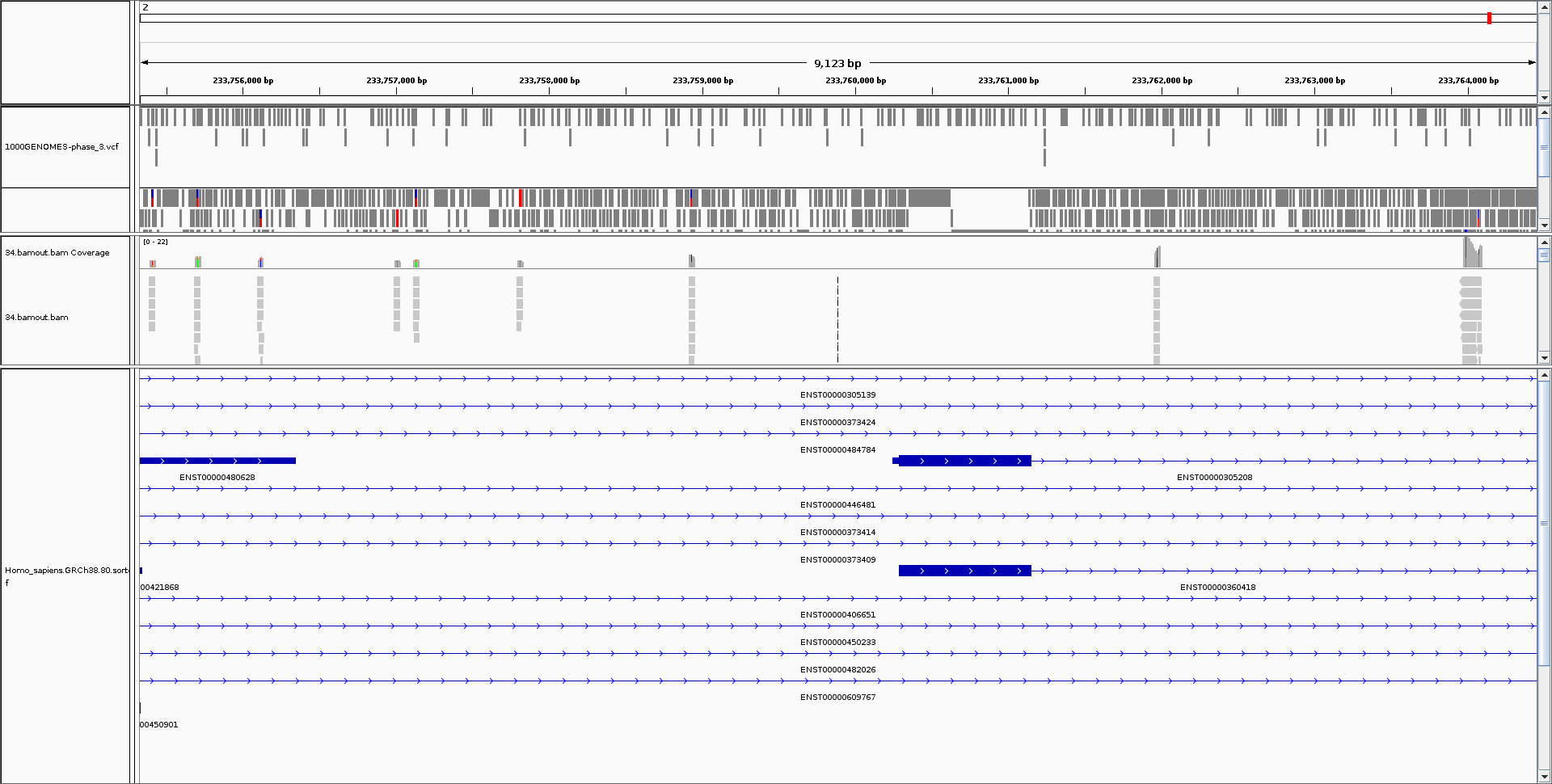
Task: Click the 233,761,000 bp ruler label
Action: pyautogui.click(x=1008, y=80)
